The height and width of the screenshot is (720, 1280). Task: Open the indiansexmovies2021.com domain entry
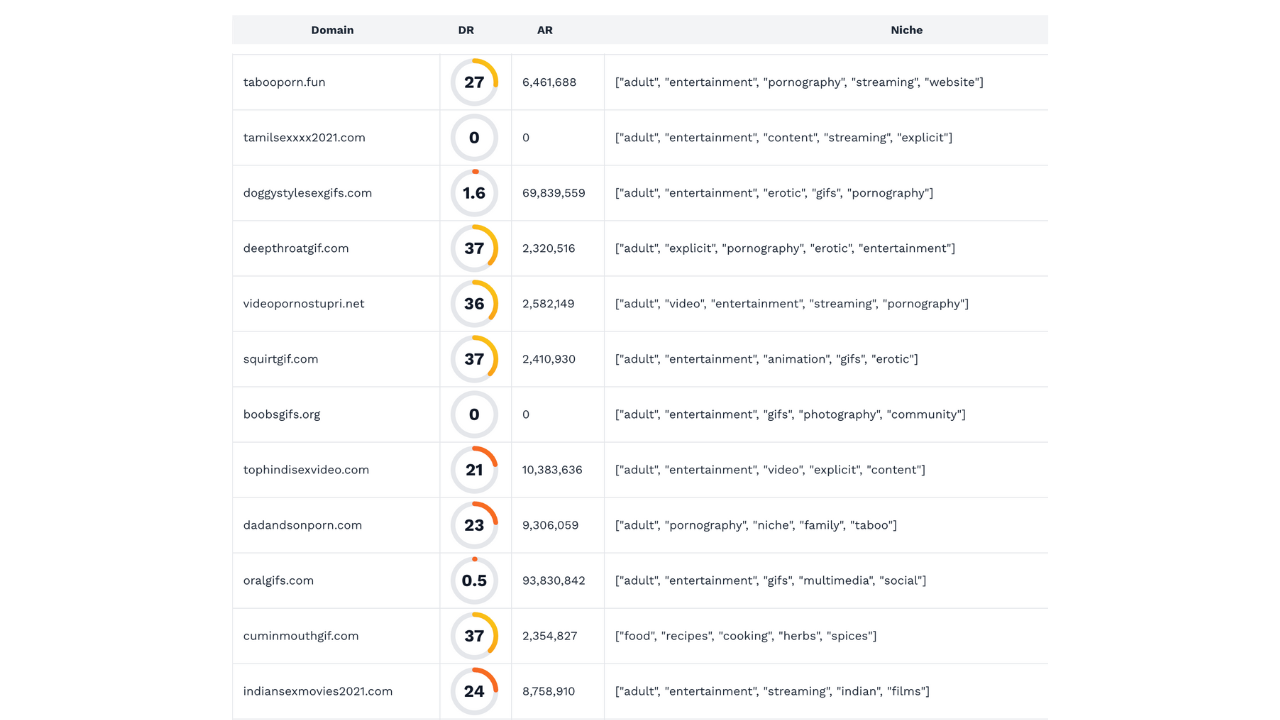tap(318, 691)
